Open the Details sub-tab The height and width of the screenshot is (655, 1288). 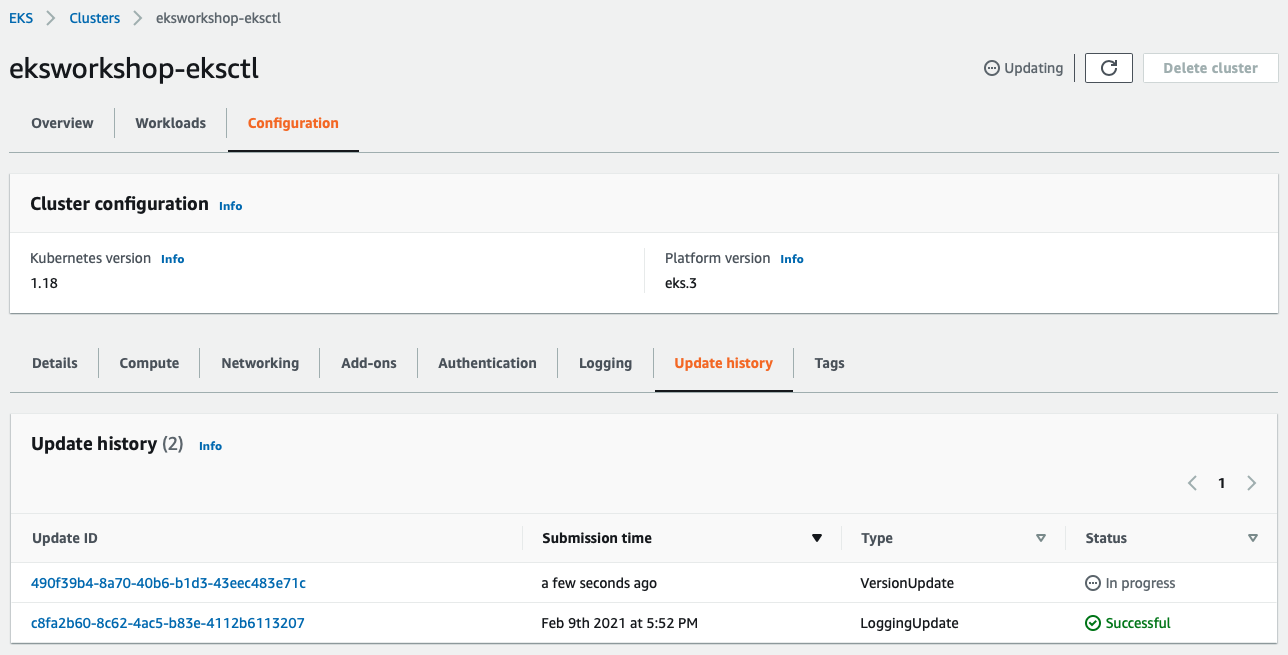click(x=55, y=363)
